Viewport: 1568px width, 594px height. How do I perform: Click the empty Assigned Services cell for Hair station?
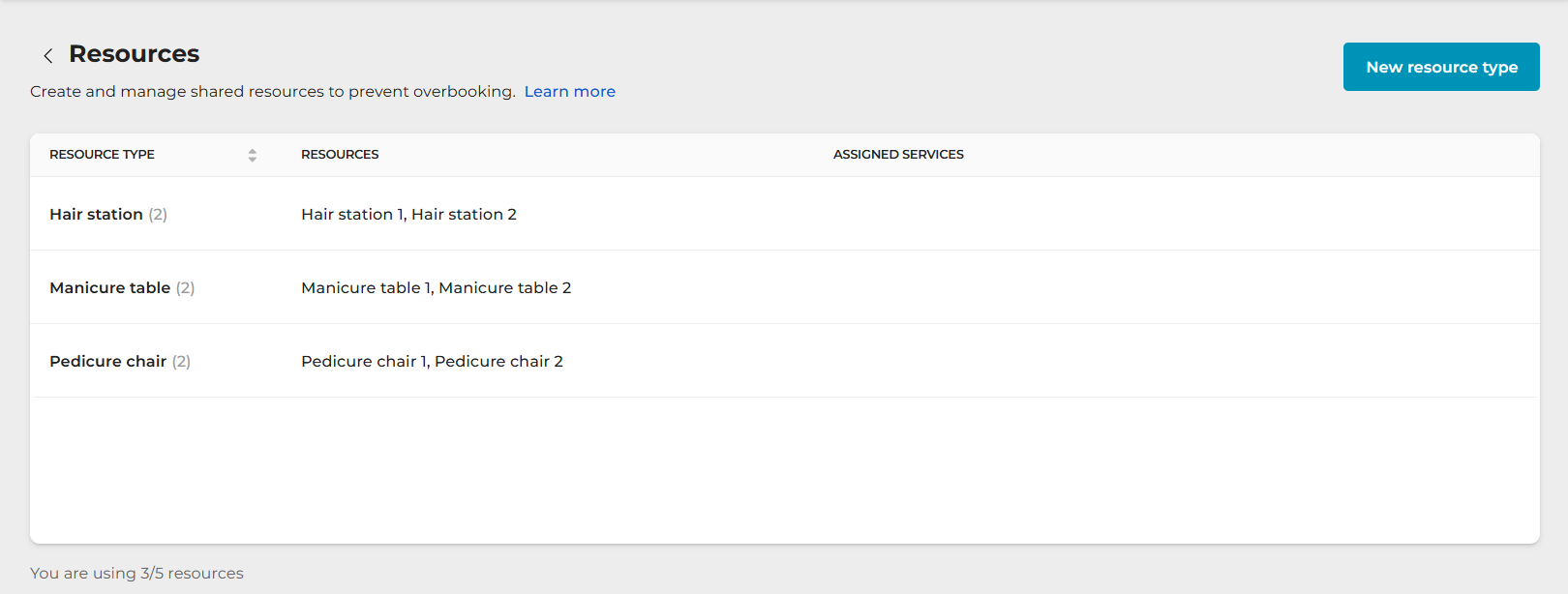tap(968, 214)
